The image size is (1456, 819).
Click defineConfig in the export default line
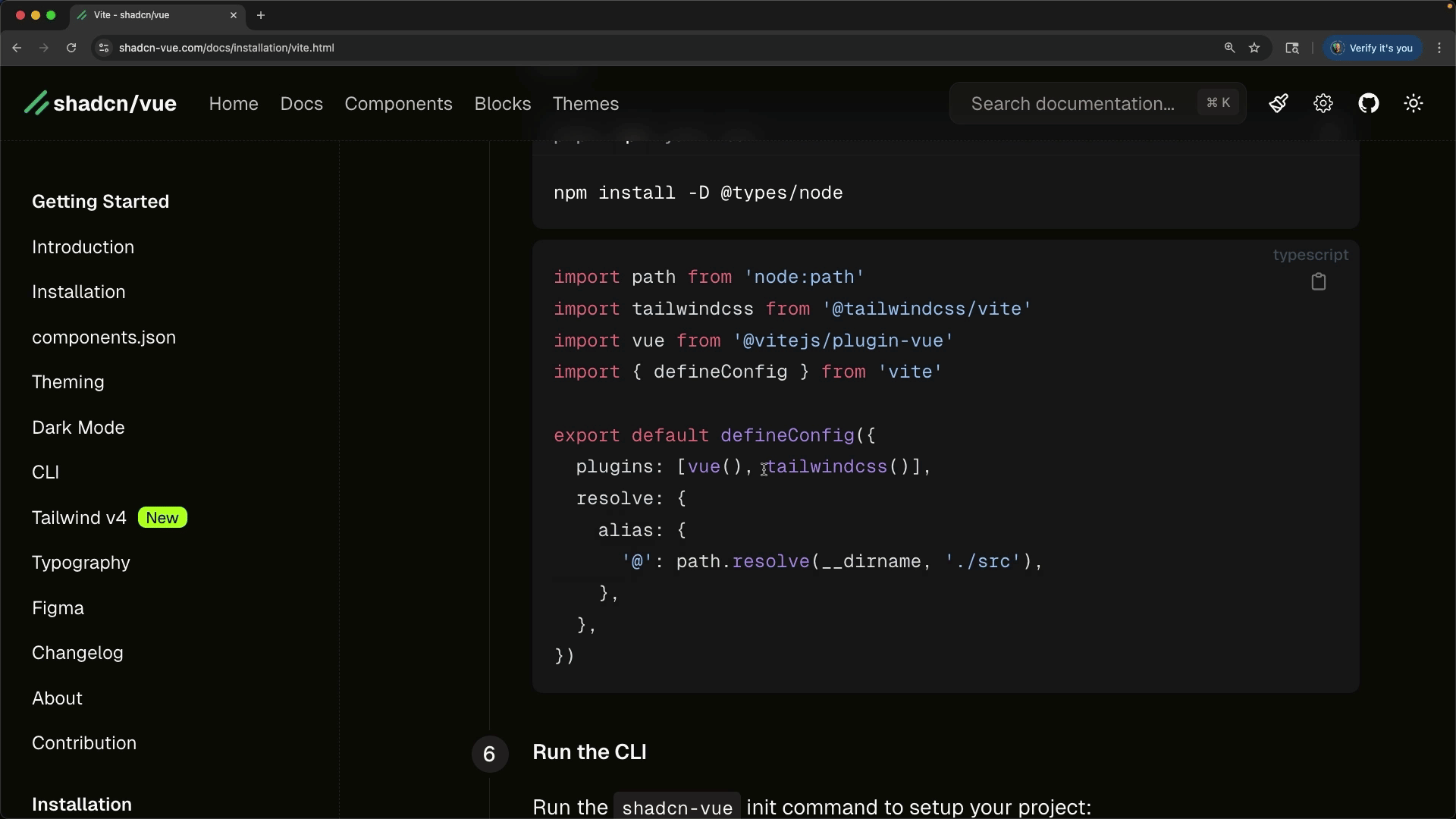pos(787,436)
